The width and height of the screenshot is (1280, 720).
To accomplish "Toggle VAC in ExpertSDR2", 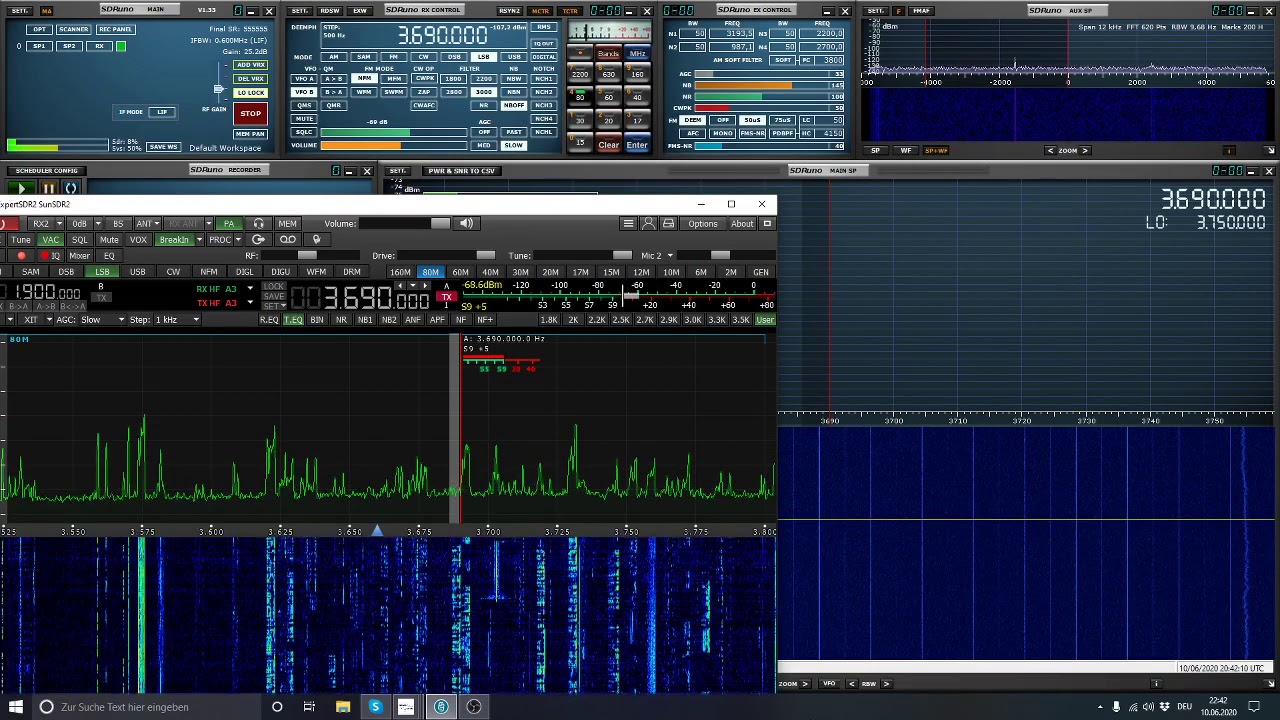I will click(x=50, y=240).
